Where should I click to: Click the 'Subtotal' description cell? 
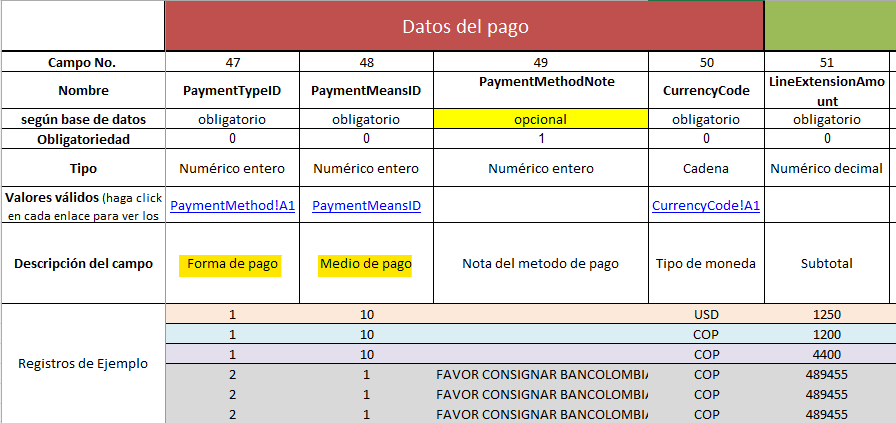[x=826, y=264]
